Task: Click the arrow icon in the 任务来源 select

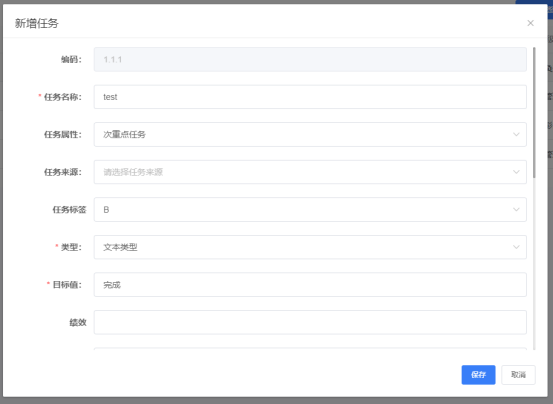Action: (x=516, y=172)
